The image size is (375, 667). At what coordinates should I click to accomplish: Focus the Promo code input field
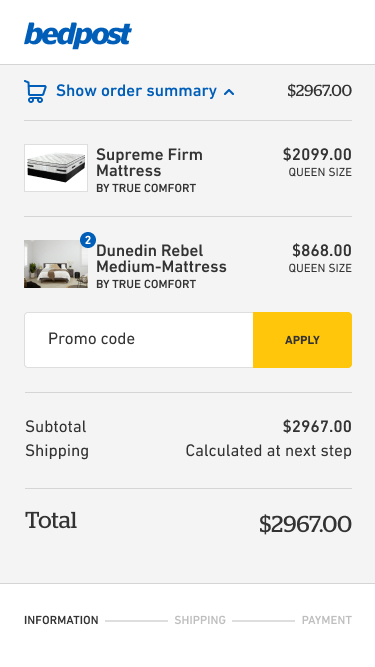139,340
